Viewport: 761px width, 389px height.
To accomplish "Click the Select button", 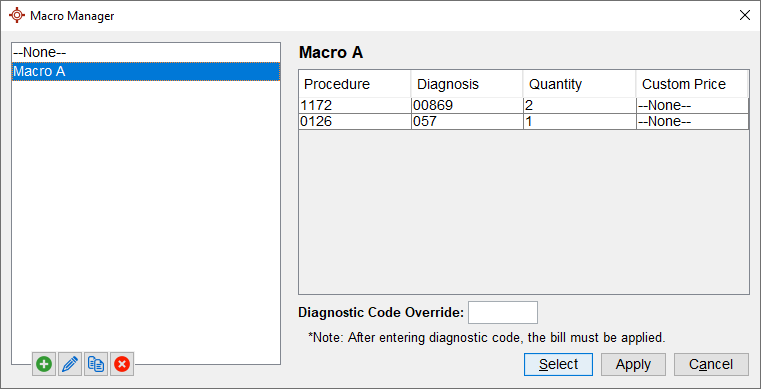I will (558, 364).
